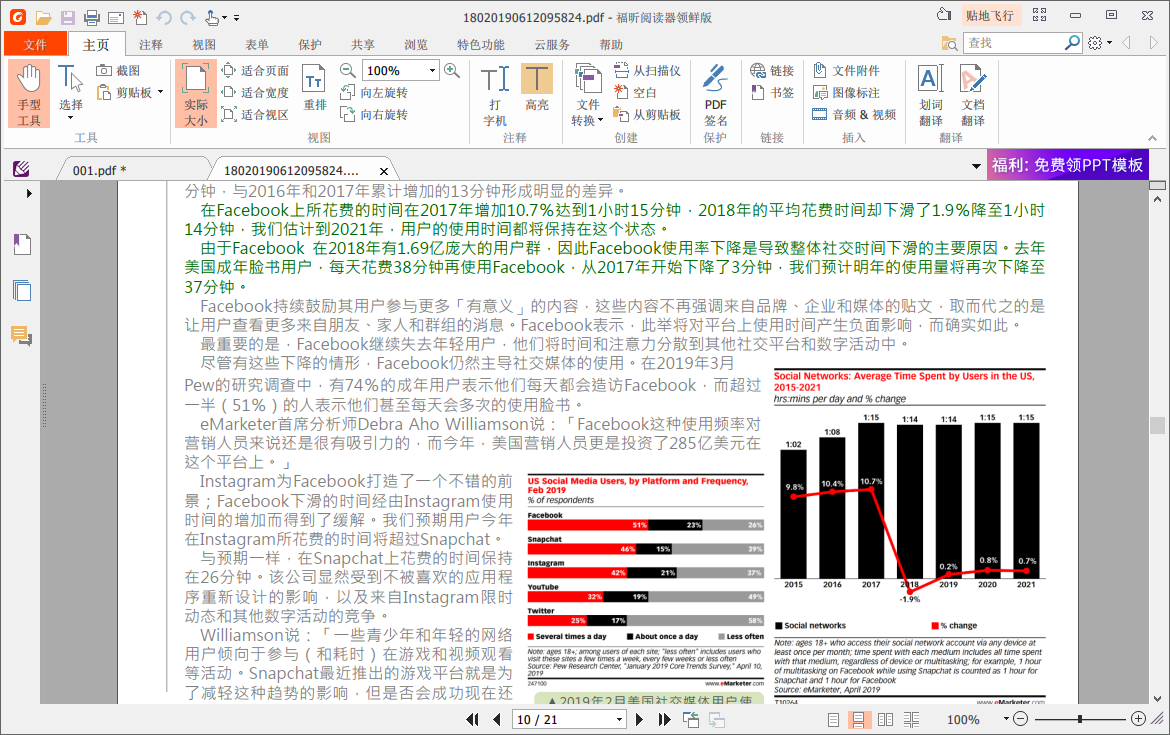Rotate right (向右旋转)
This screenshot has width=1170, height=735.
point(374,114)
